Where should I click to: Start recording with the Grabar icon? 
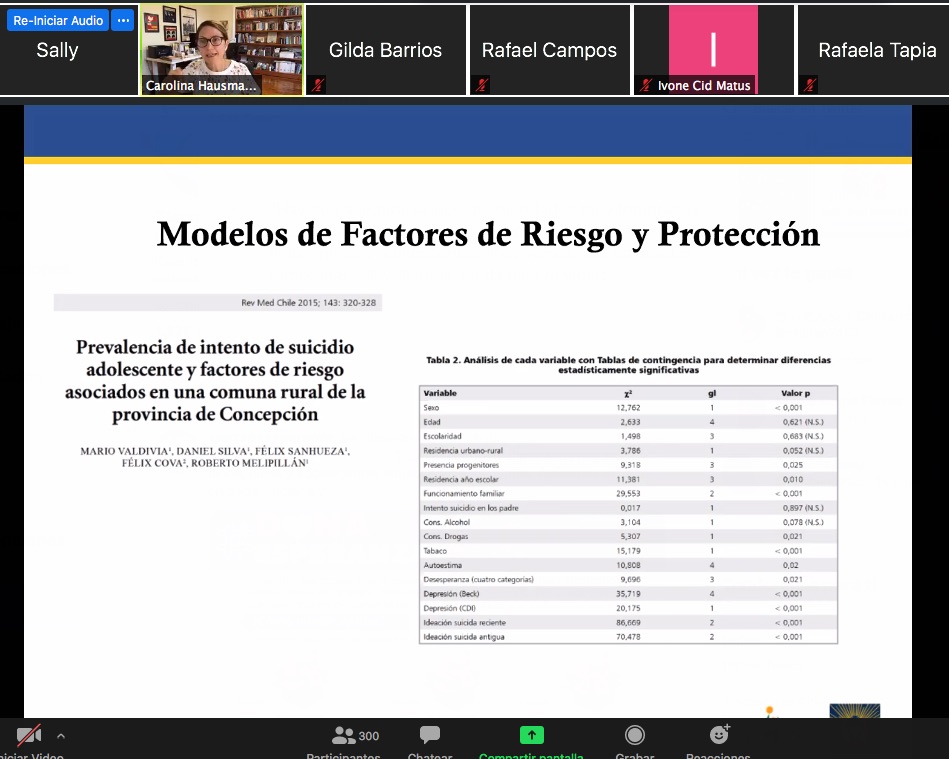point(634,736)
